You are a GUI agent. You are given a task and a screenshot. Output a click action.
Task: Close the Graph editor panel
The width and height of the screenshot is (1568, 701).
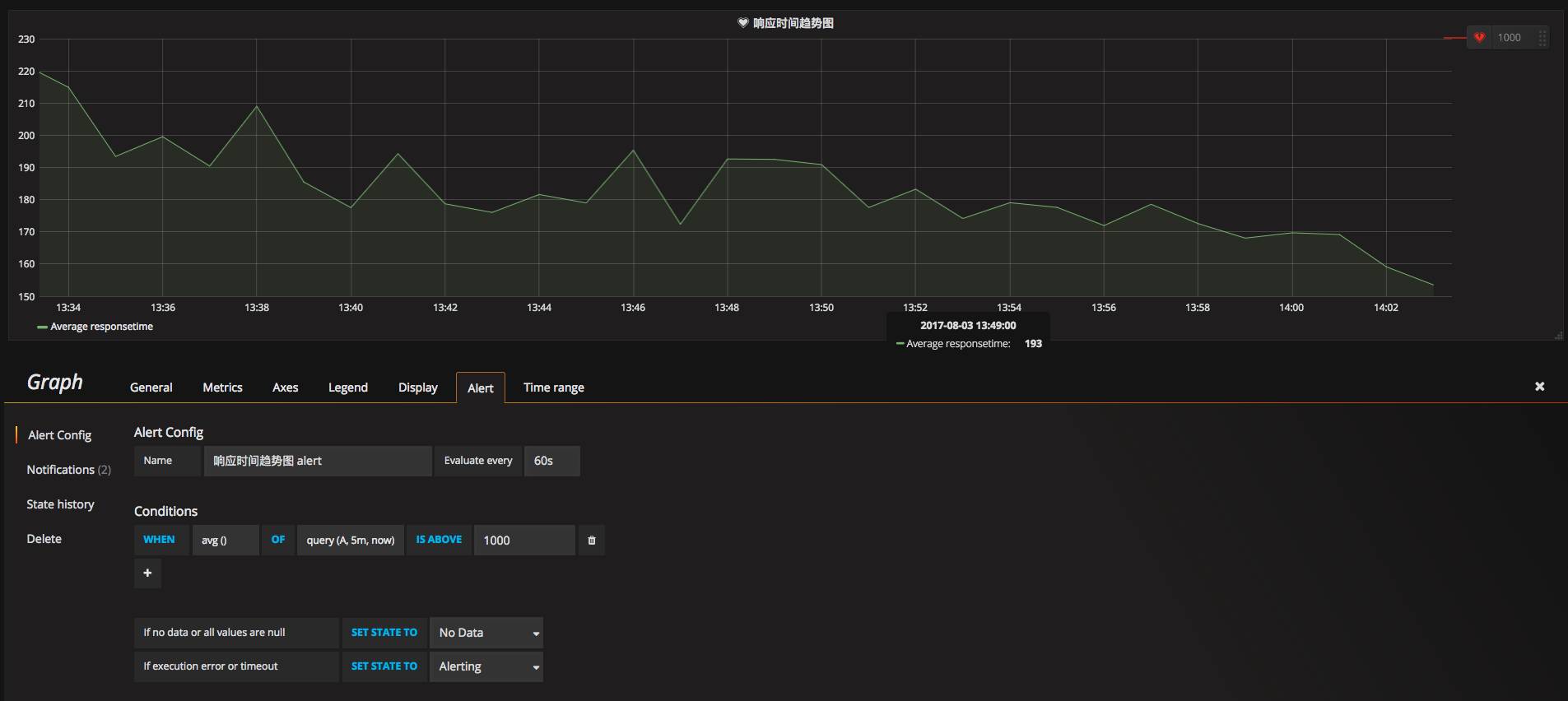[x=1539, y=387]
